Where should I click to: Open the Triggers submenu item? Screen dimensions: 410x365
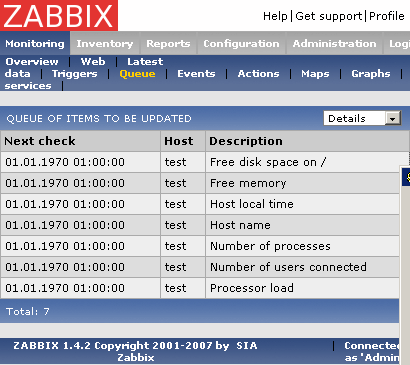74,74
